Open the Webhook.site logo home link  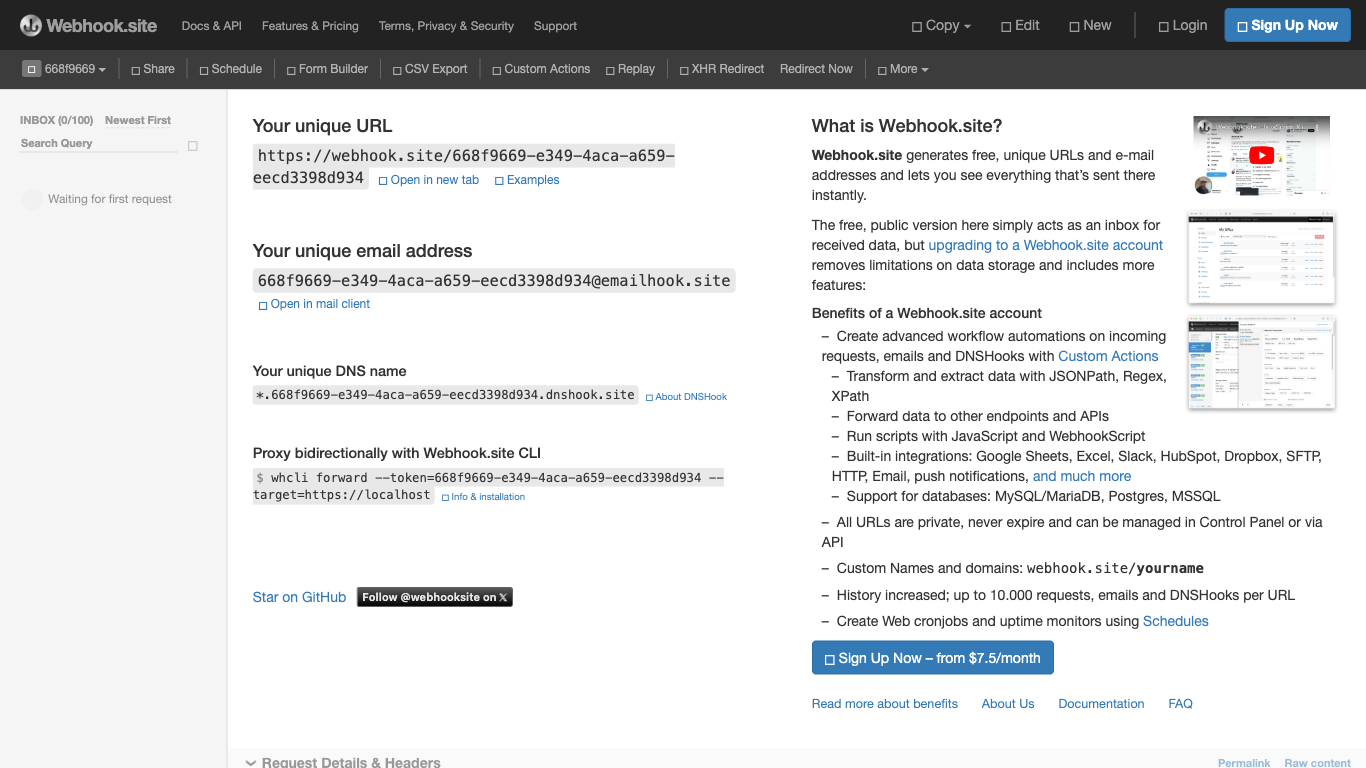(89, 25)
